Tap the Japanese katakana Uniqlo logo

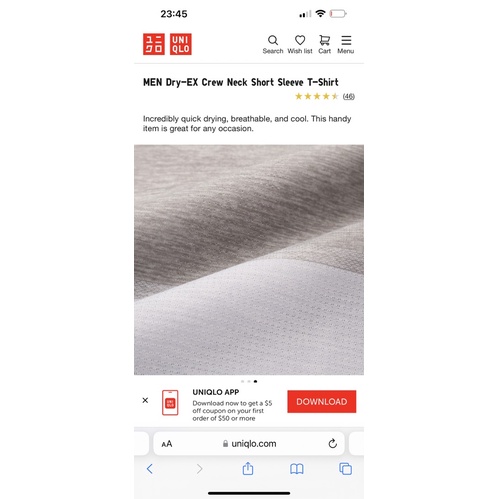[x=154, y=44]
